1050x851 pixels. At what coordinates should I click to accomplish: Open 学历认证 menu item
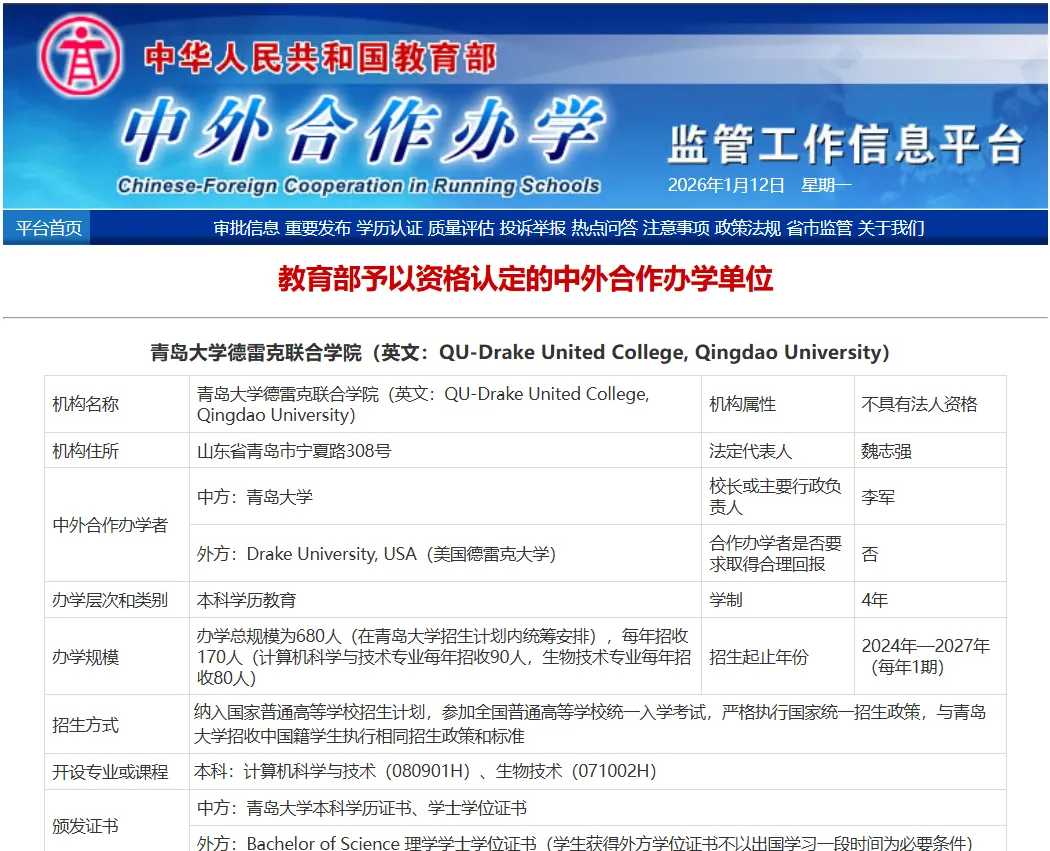pos(390,228)
